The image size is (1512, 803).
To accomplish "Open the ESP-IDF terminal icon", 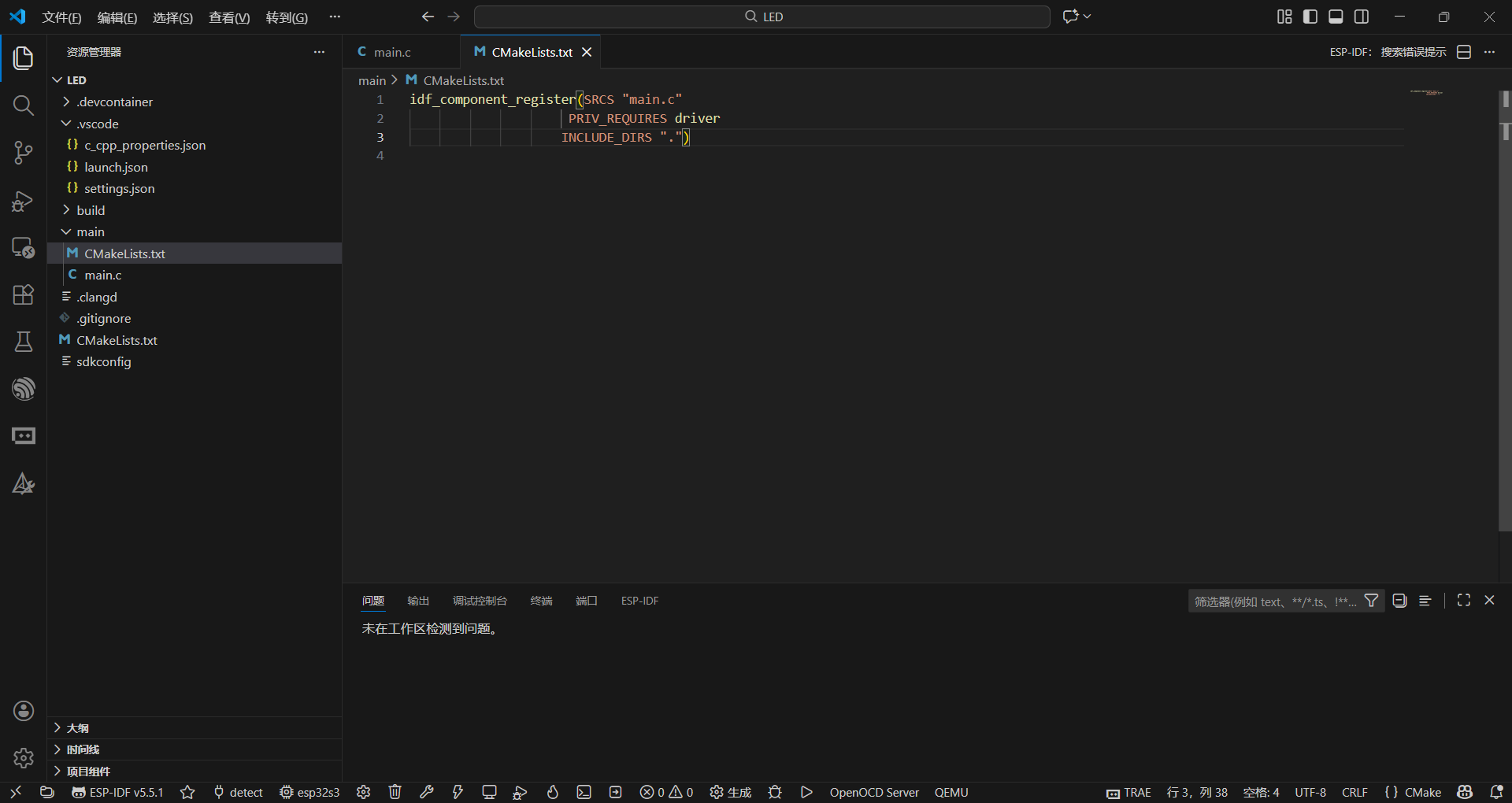I will (x=584, y=792).
